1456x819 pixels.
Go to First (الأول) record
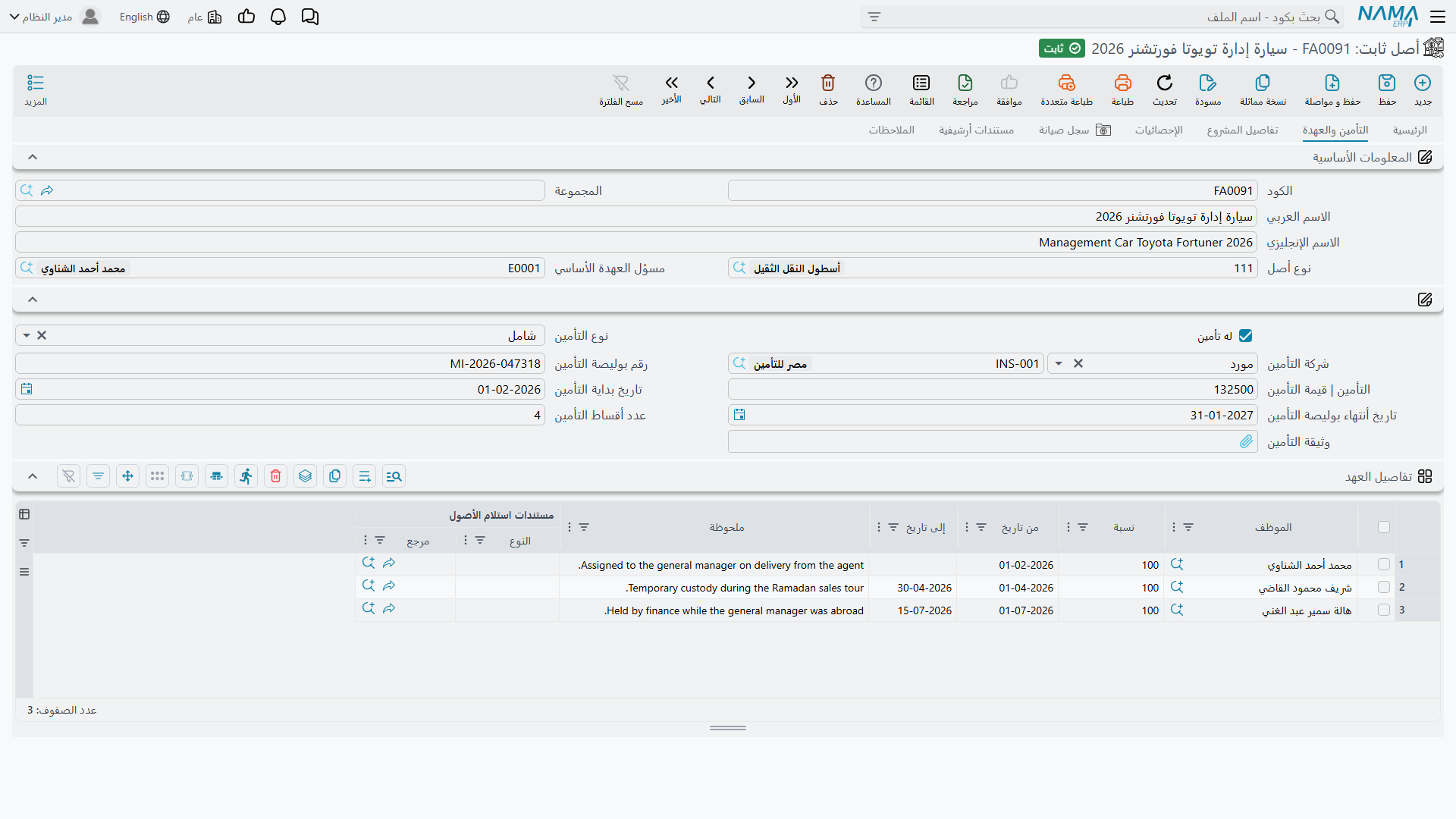[792, 83]
